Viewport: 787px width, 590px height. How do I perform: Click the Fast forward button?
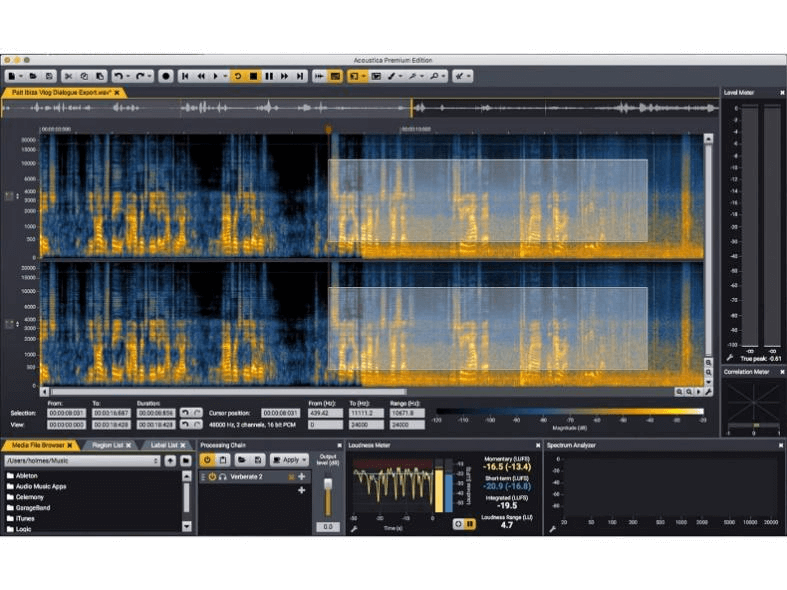coord(285,76)
